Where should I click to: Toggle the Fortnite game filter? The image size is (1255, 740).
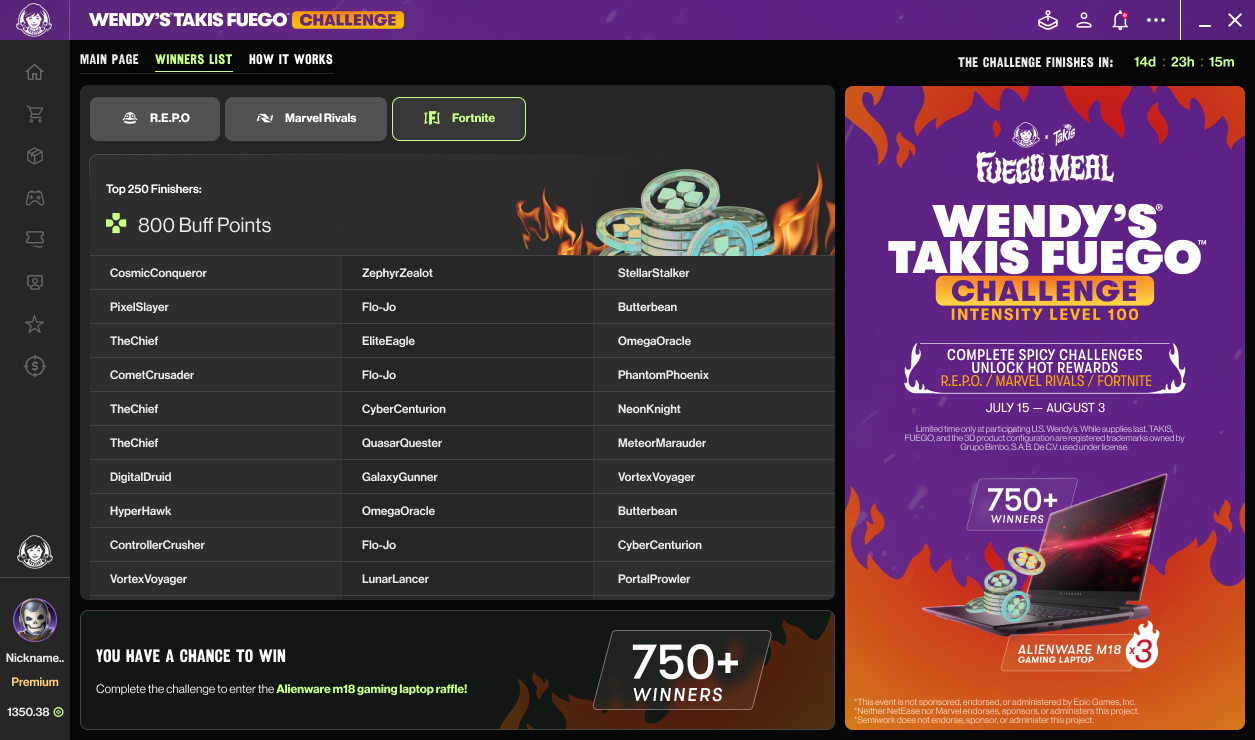pos(458,118)
